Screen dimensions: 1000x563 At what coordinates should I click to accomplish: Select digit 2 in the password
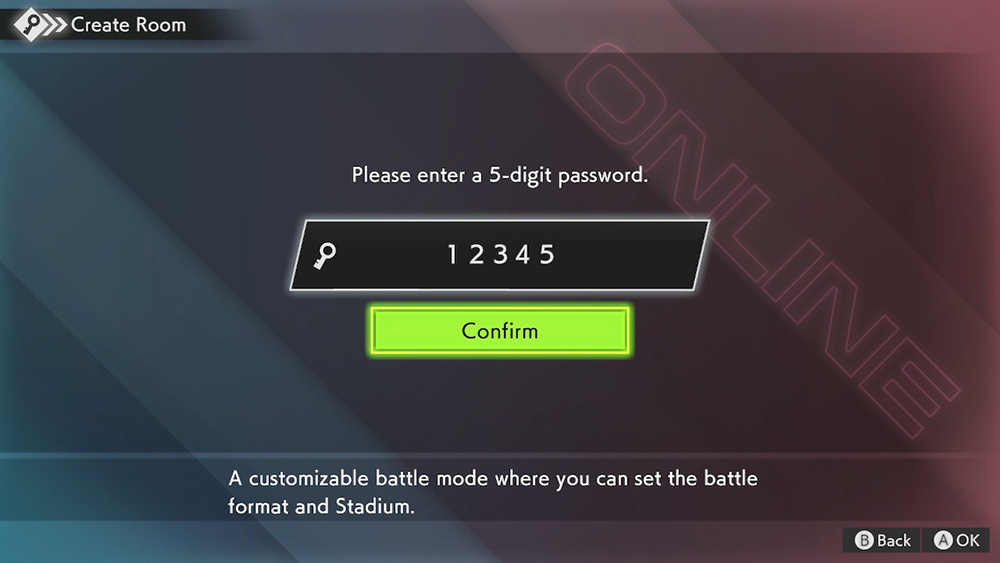(476, 254)
